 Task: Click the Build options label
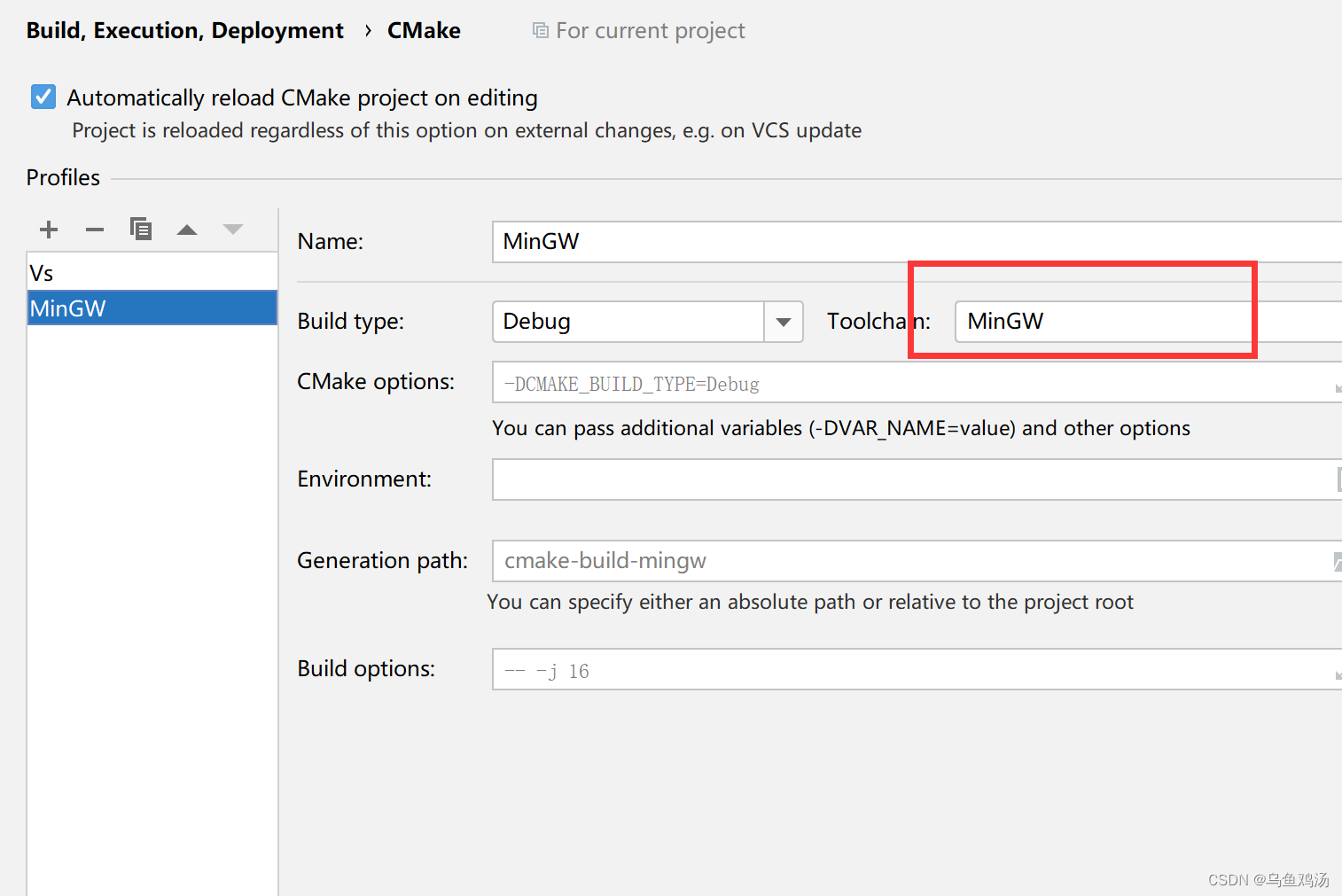point(366,669)
